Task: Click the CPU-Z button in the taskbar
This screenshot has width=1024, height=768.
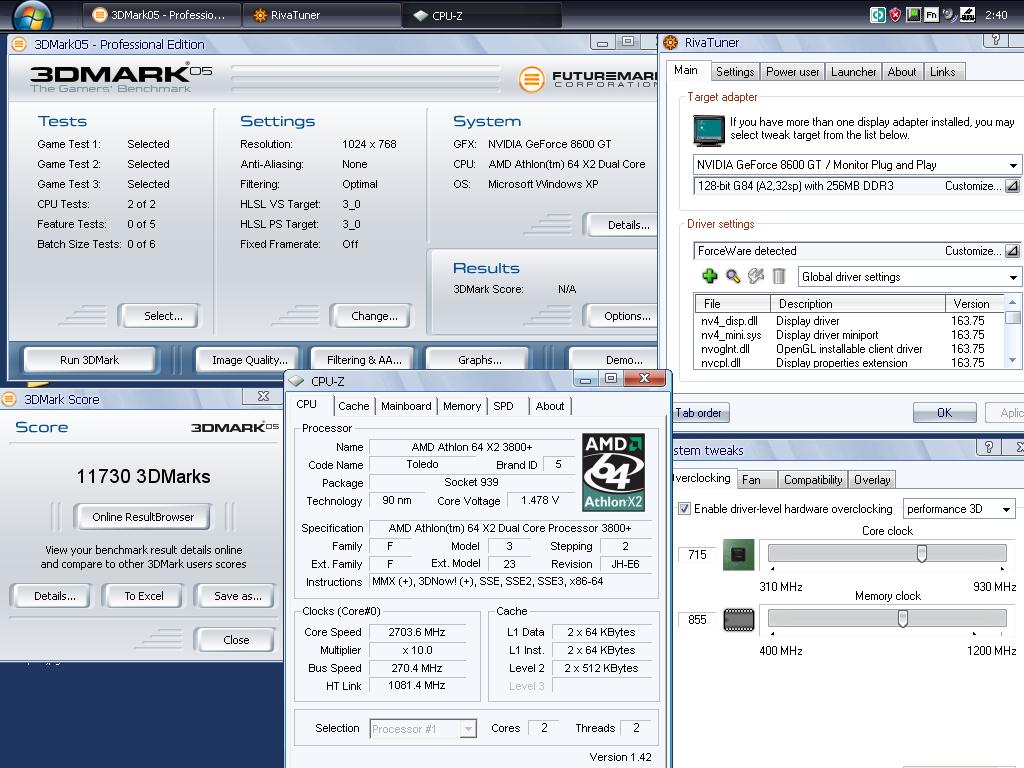Action: click(481, 15)
